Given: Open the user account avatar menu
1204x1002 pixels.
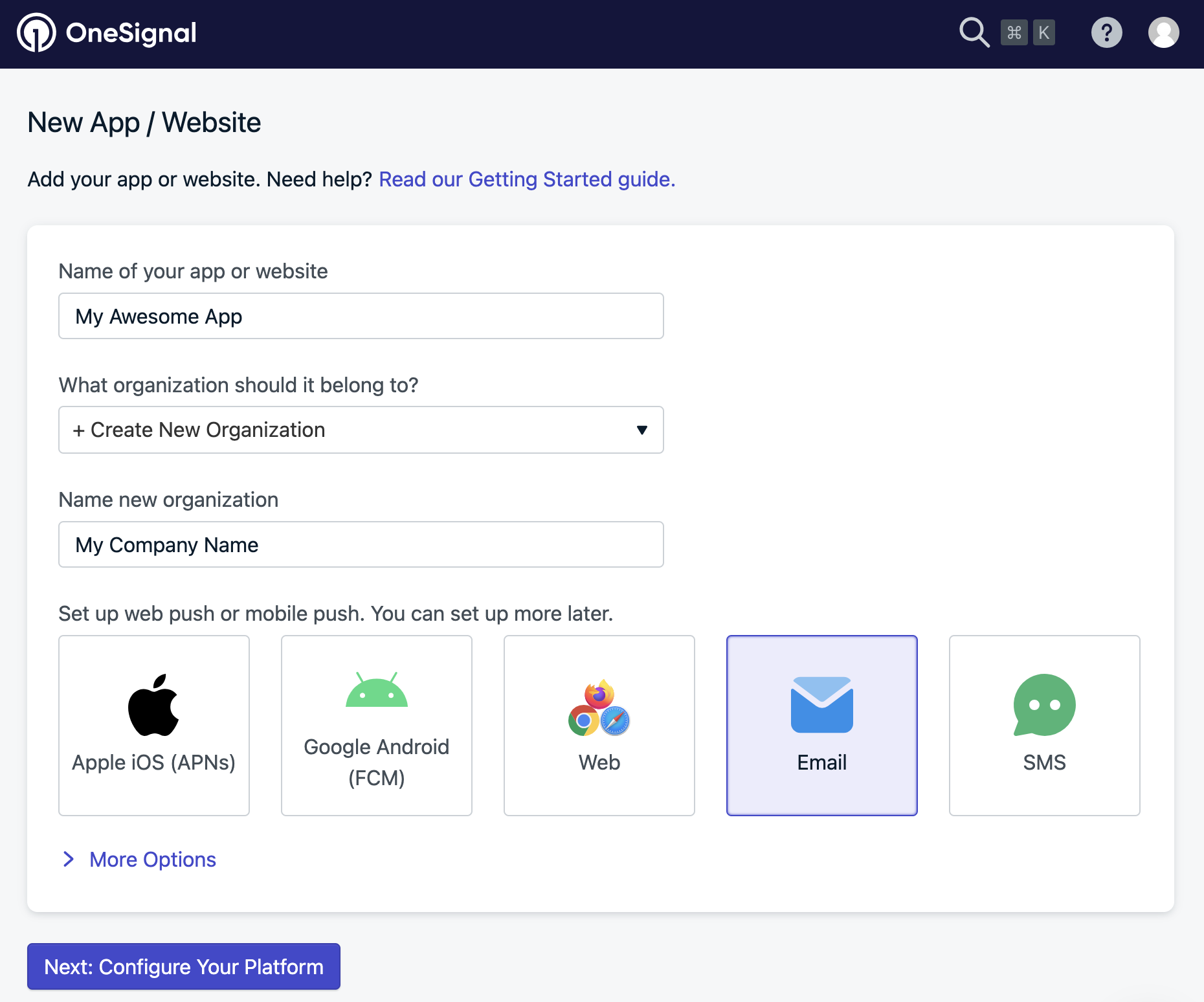Looking at the screenshot, I should tap(1163, 32).
